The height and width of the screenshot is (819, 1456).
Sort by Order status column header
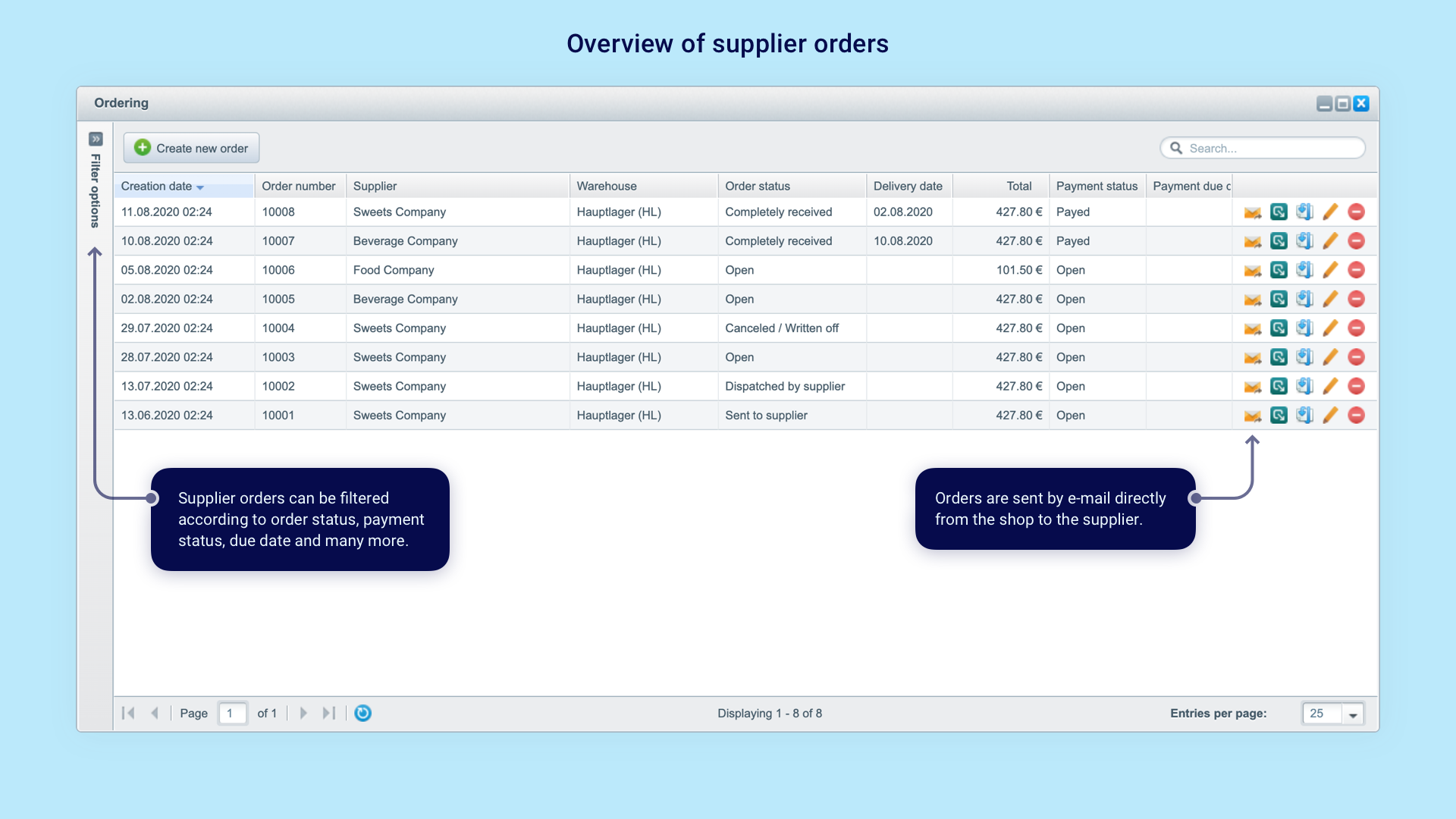click(792, 187)
